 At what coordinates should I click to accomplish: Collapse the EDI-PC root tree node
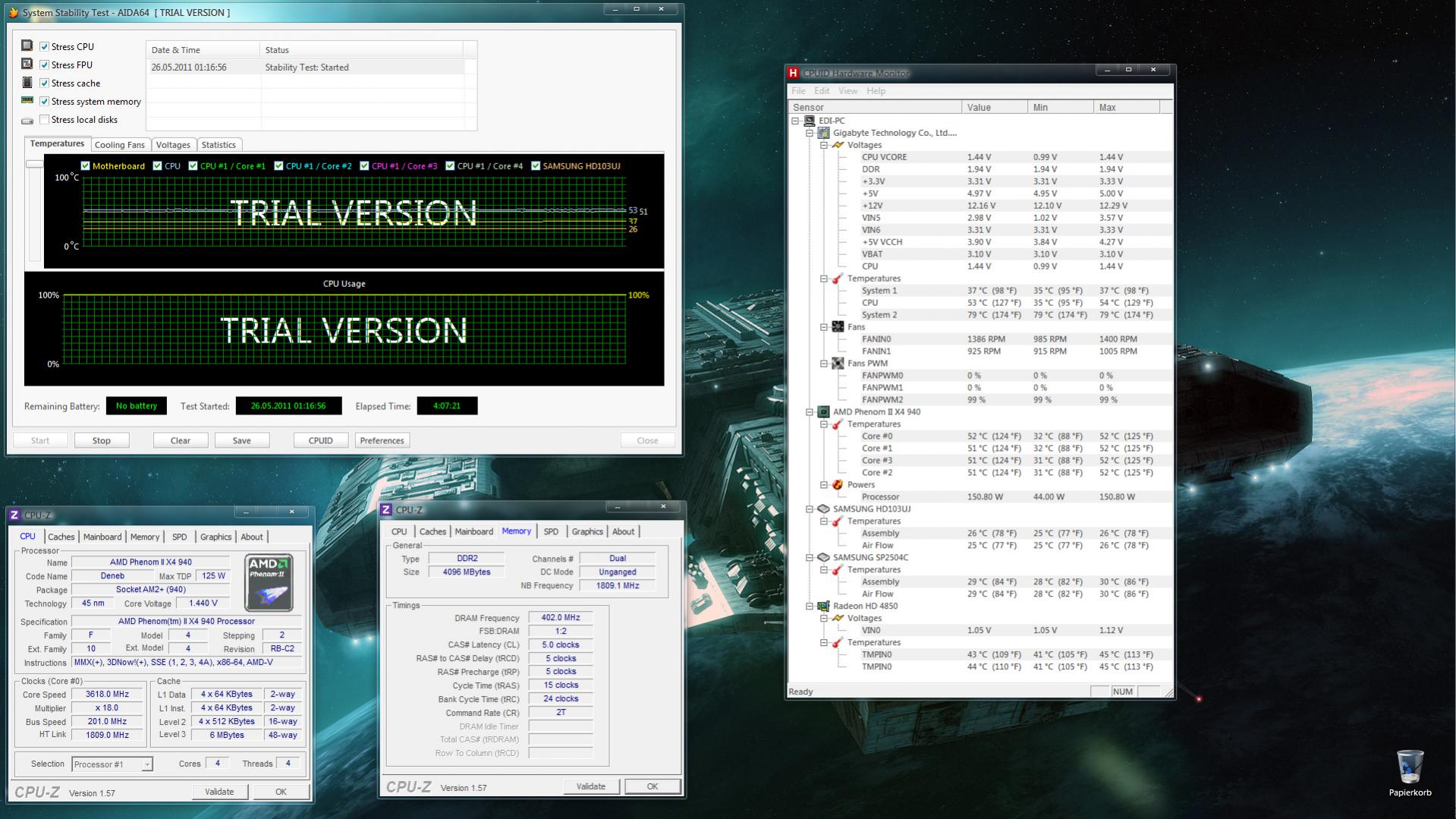click(795, 121)
